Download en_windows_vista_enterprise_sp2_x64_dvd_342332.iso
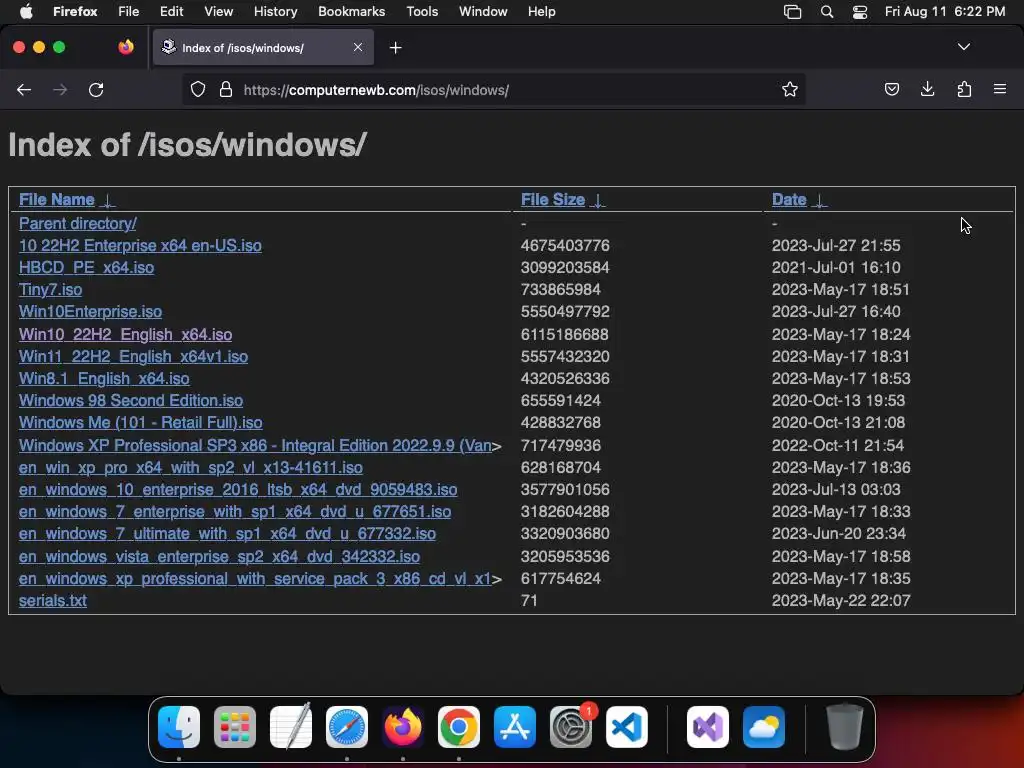Screen dimensions: 1024x768 [x=219, y=556]
